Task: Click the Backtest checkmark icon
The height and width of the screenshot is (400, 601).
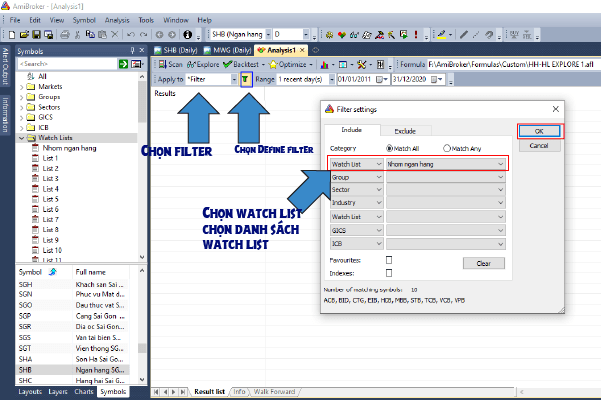Action: pyautogui.click(x=227, y=64)
